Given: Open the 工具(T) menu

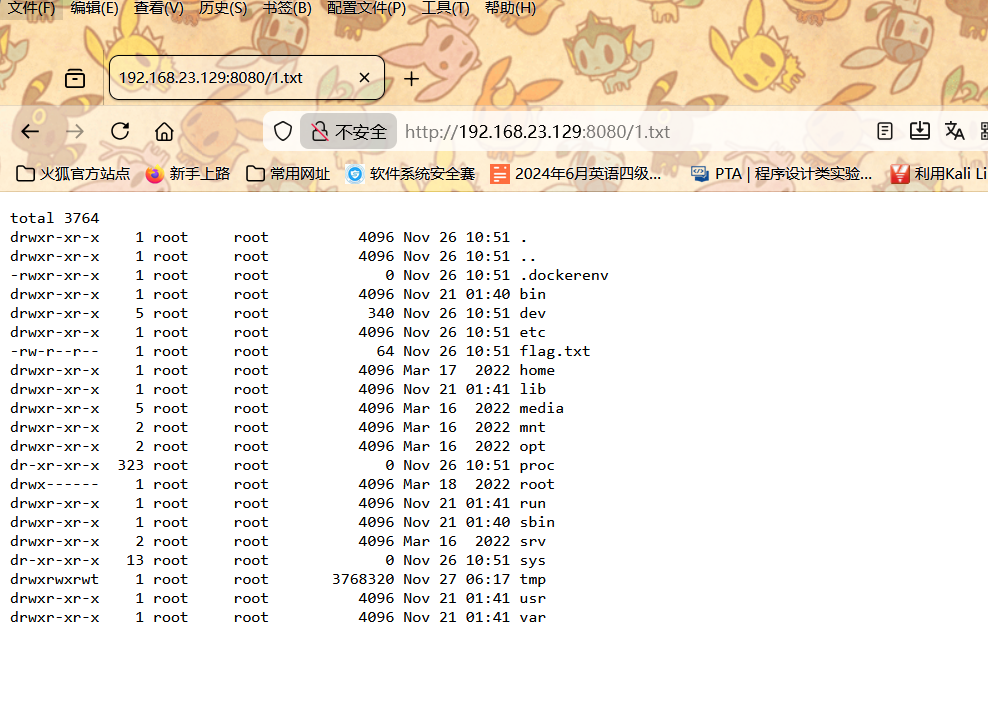Looking at the screenshot, I should pyautogui.click(x=445, y=9).
